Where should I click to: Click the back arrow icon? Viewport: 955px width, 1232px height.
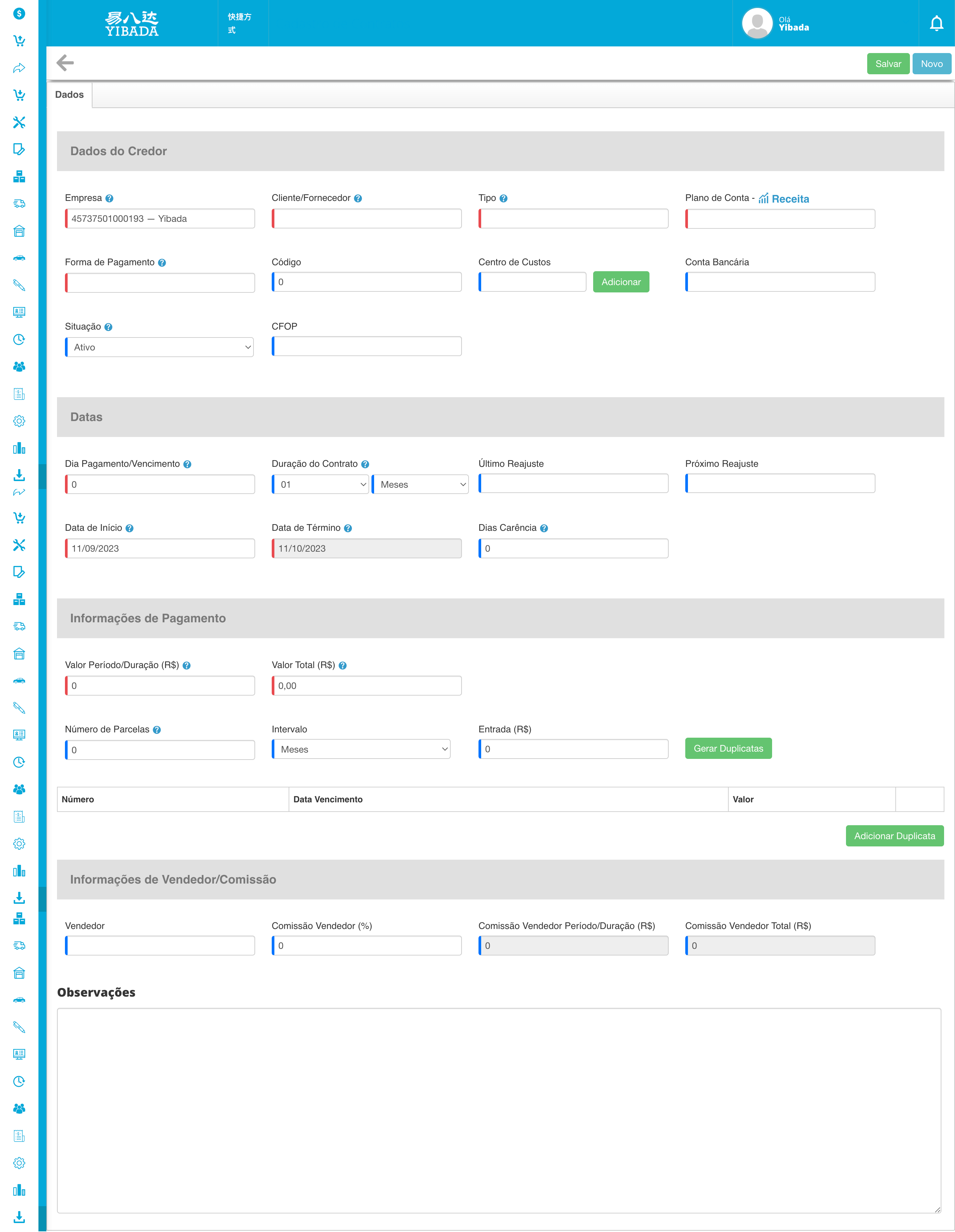65,63
